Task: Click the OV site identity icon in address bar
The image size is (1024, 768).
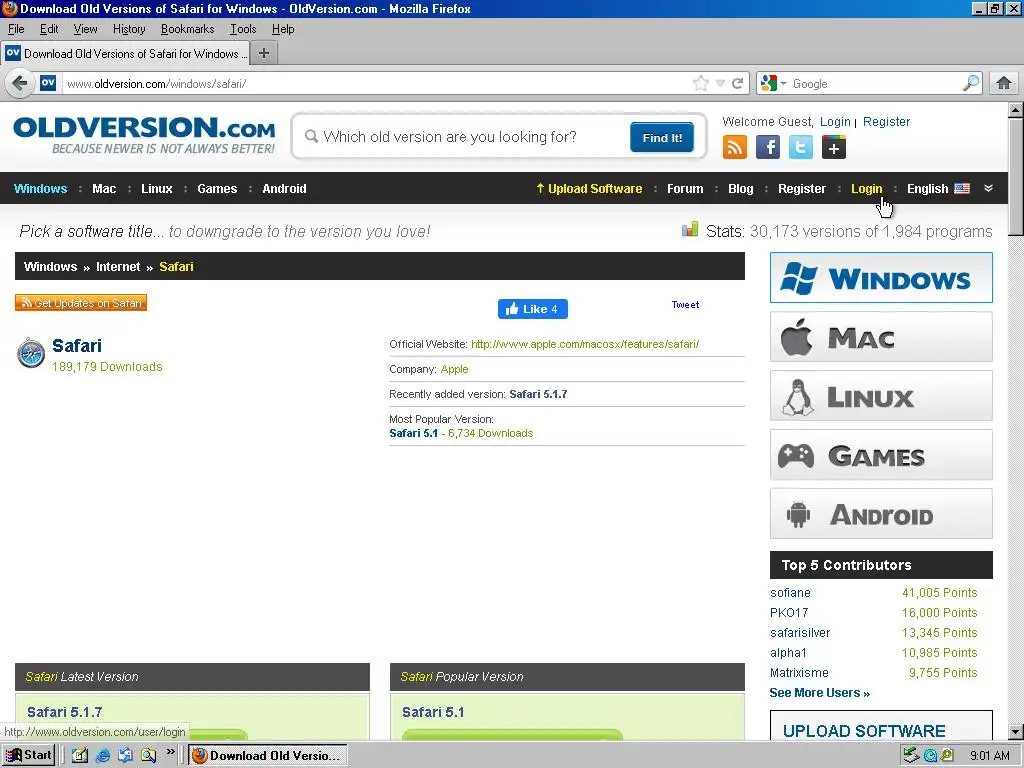Action: tap(48, 83)
